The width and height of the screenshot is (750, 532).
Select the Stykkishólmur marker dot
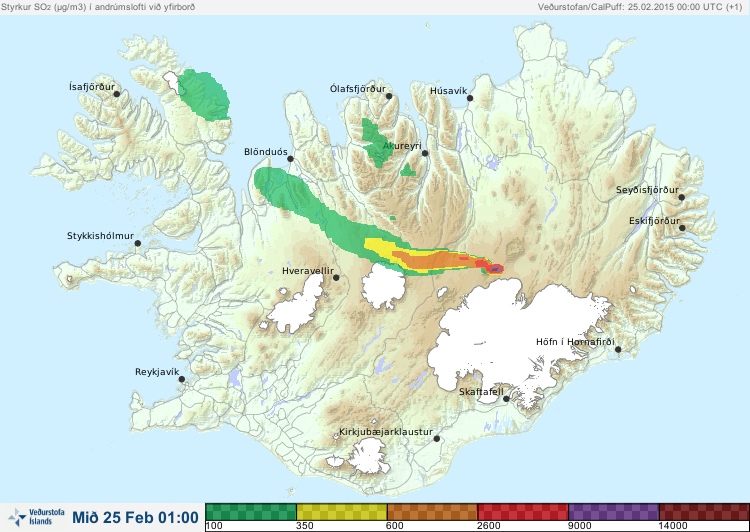pyautogui.click(x=138, y=243)
